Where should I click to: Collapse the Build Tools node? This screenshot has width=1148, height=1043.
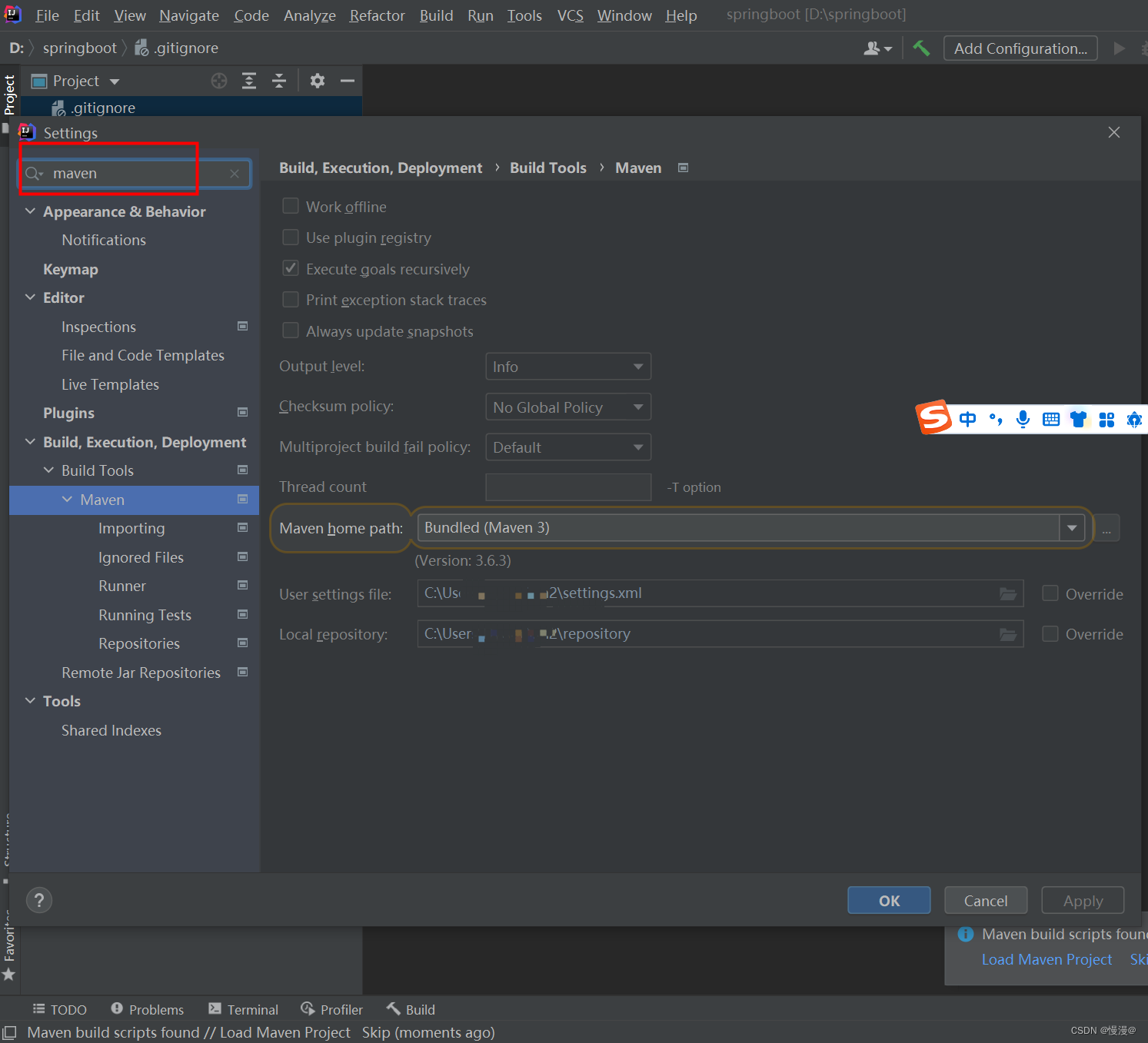[48, 470]
